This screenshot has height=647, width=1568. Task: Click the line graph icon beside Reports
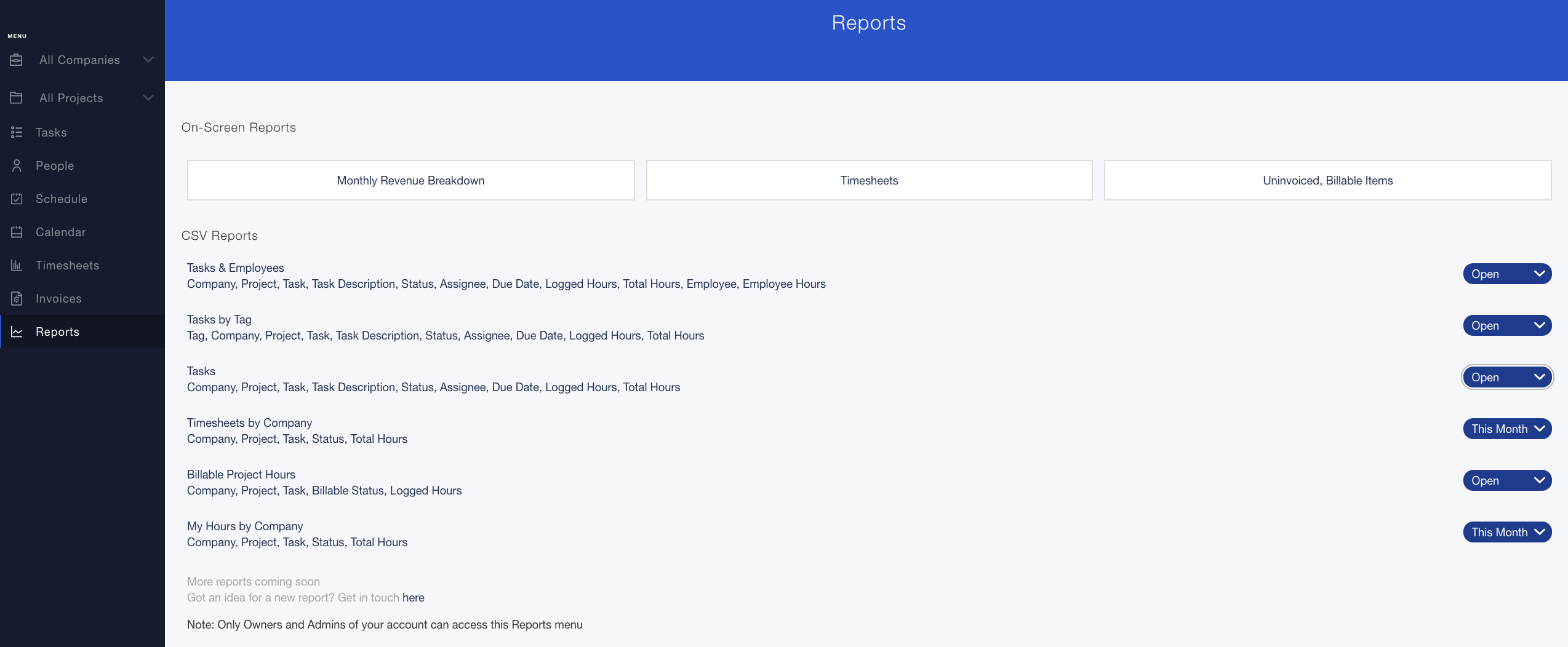pos(17,331)
